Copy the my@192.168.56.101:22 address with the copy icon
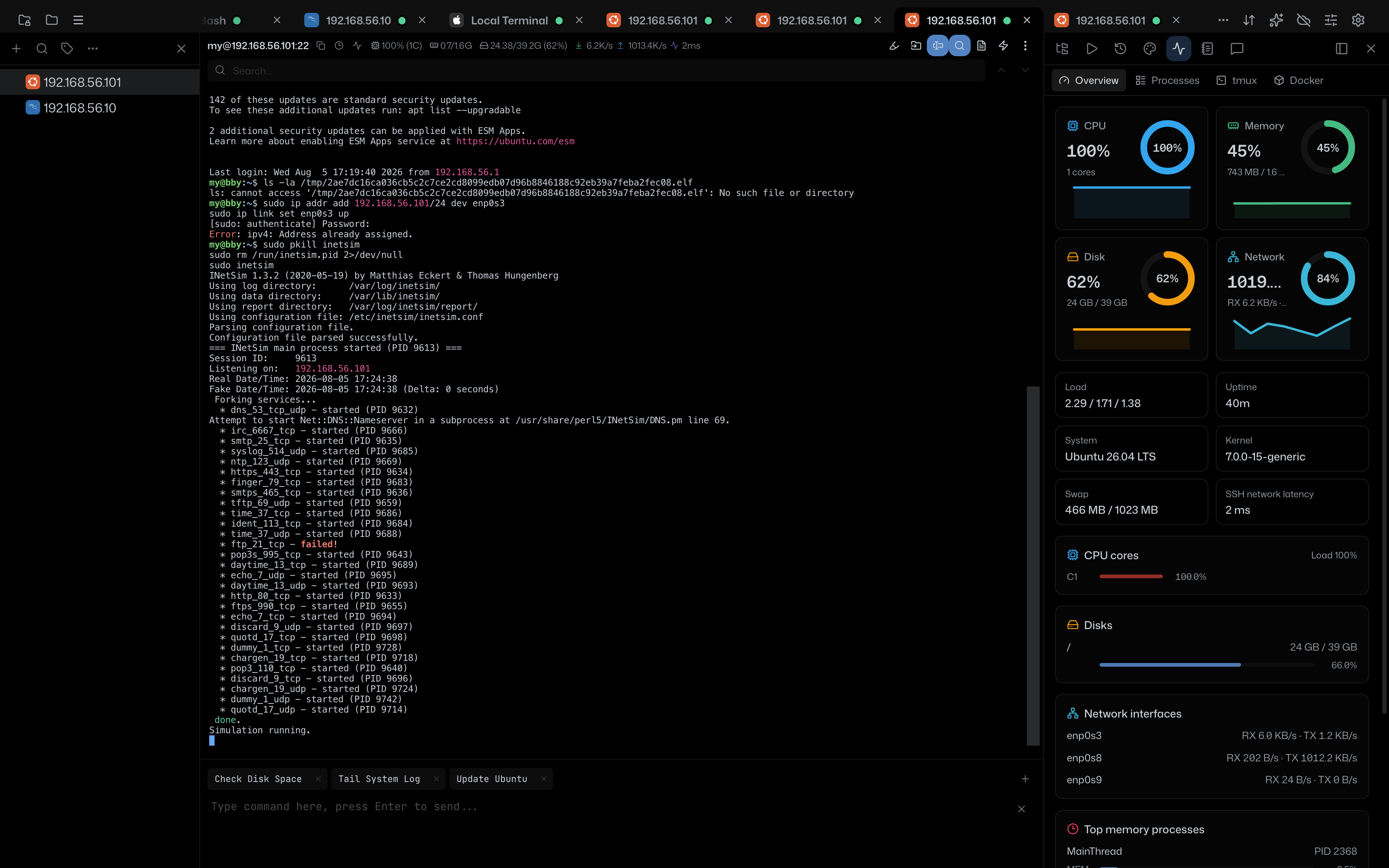The width and height of the screenshot is (1389, 868). click(321, 45)
